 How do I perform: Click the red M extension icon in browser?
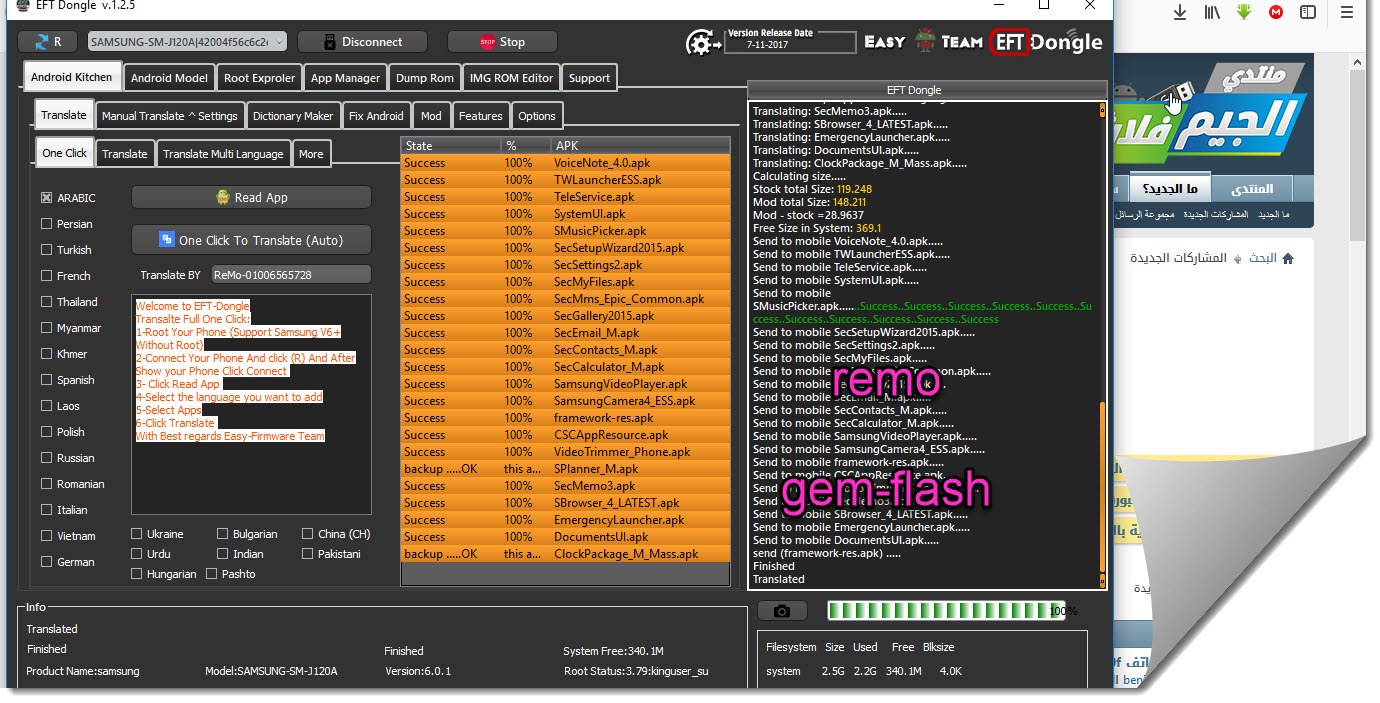pyautogui.click(x=1276, y=12)
